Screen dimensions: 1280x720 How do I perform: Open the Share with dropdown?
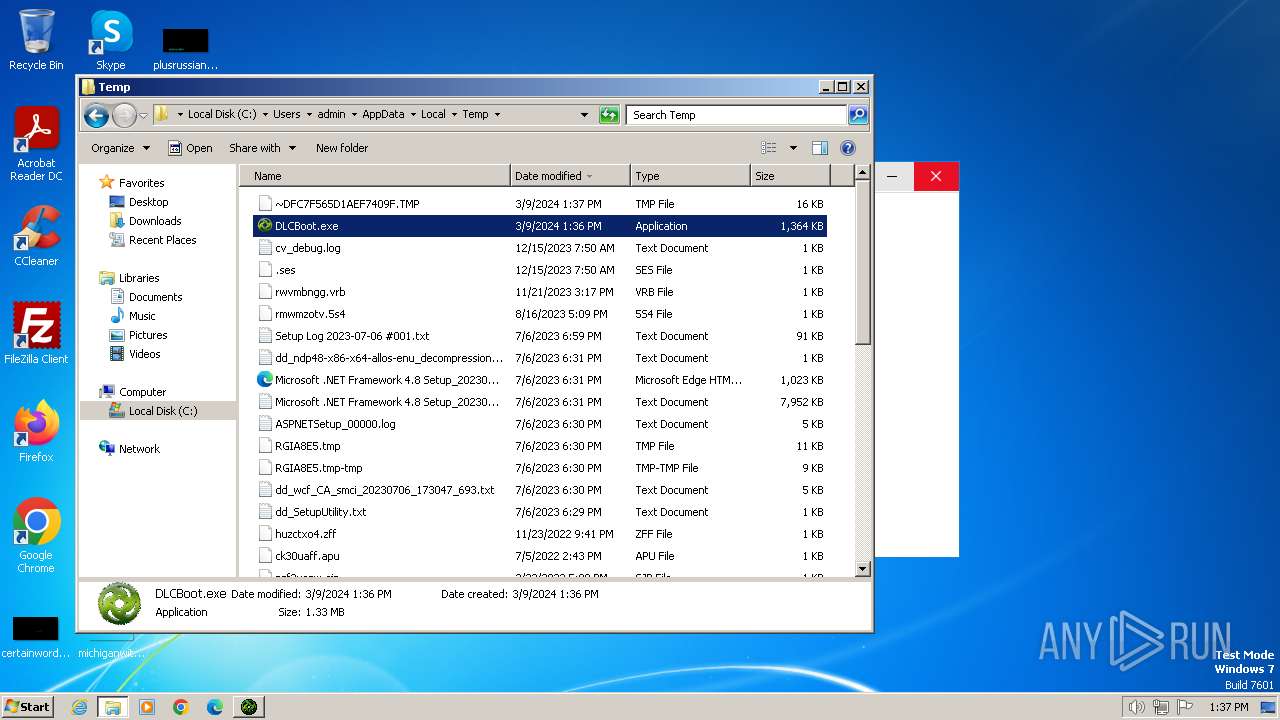(x=263, y=148)
